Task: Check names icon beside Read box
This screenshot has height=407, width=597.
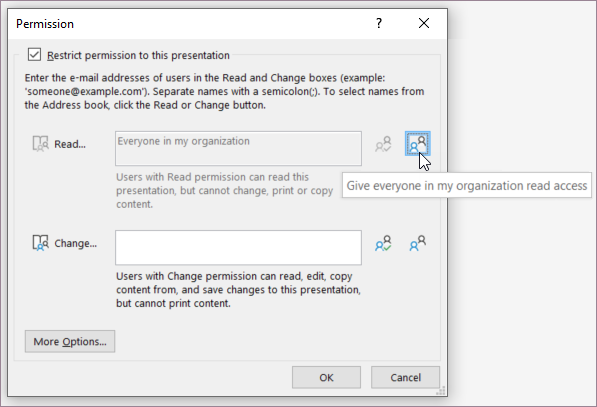Action: [x=383, y=144]
